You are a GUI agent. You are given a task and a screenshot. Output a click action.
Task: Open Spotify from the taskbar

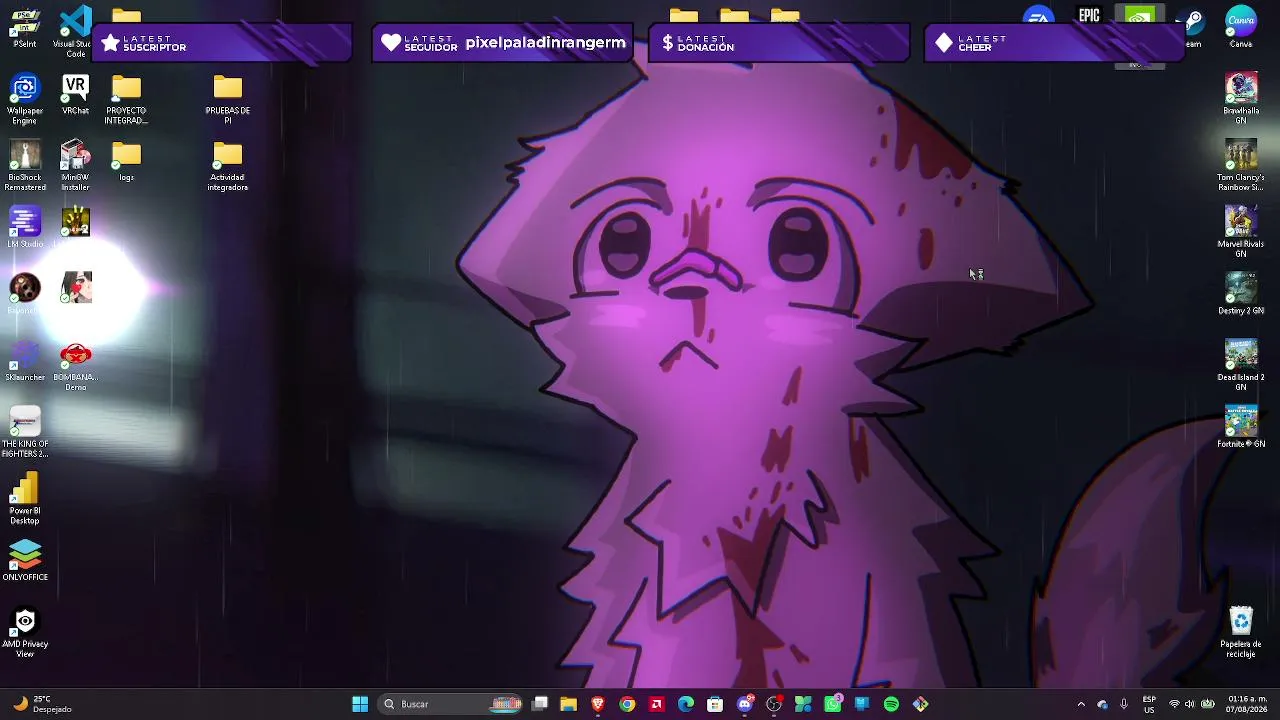pos(891,704)
